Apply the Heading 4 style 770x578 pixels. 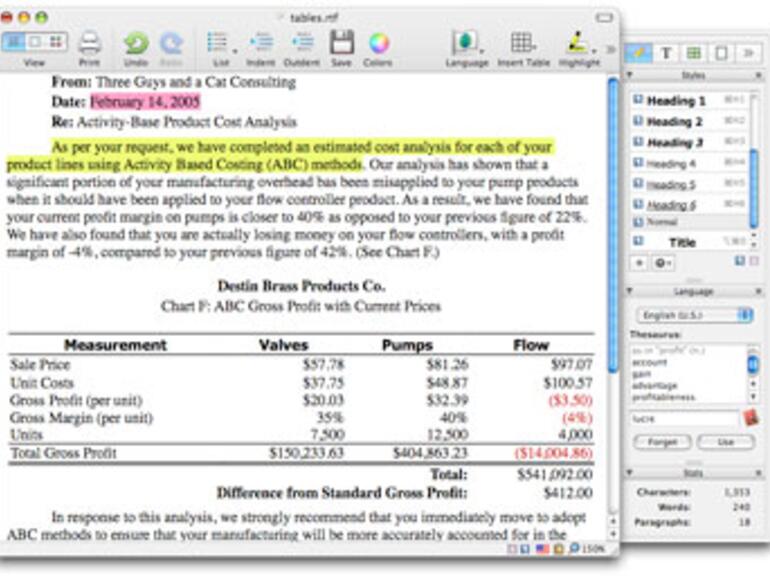point(688,164)
